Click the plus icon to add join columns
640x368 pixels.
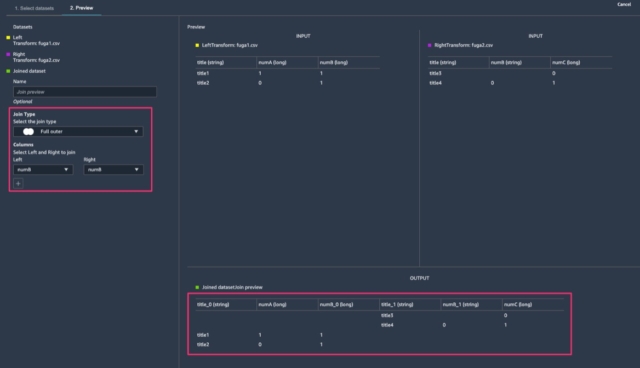coord(18,184)
